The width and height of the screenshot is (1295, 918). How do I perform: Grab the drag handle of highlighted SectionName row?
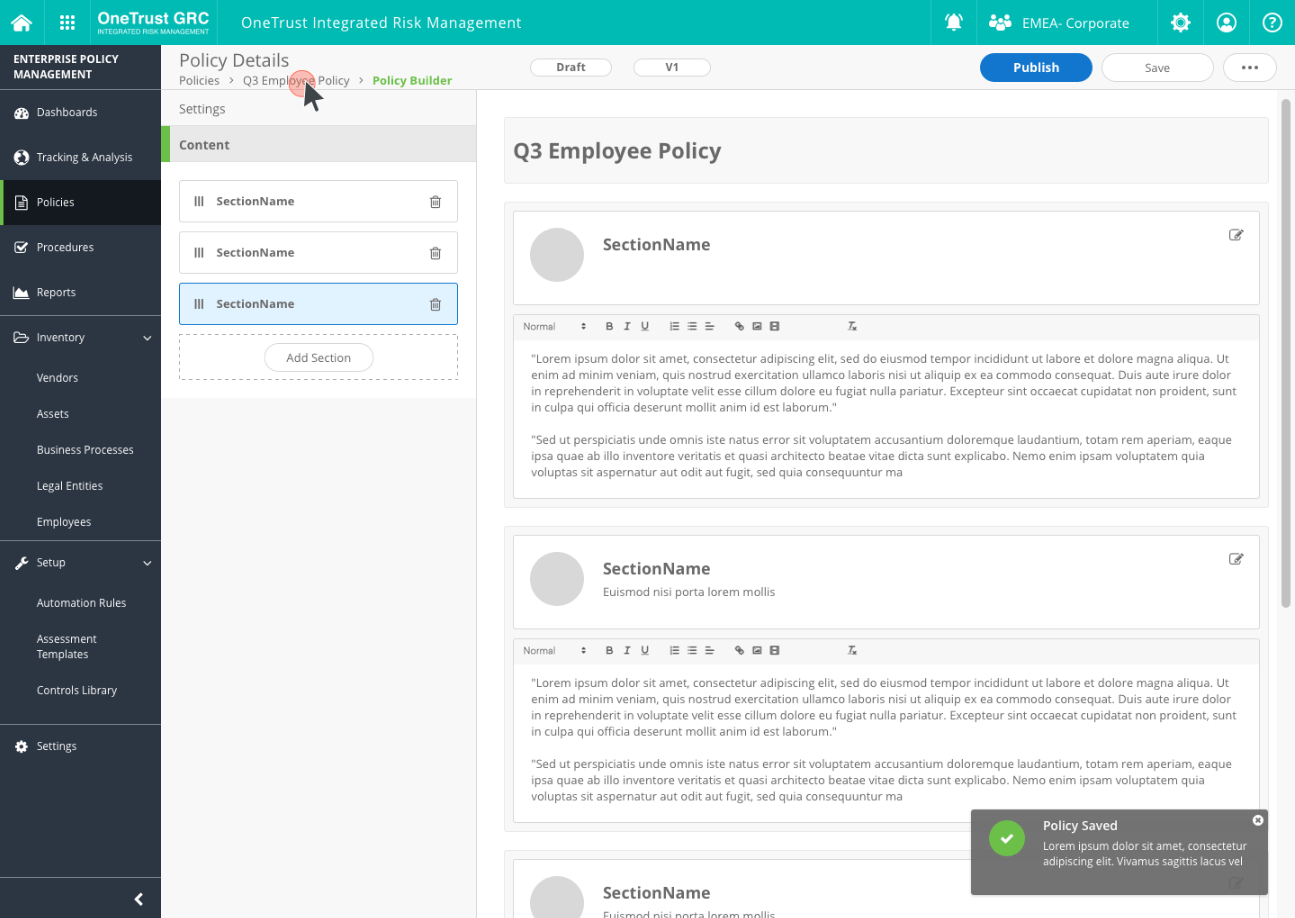point(198,304)
